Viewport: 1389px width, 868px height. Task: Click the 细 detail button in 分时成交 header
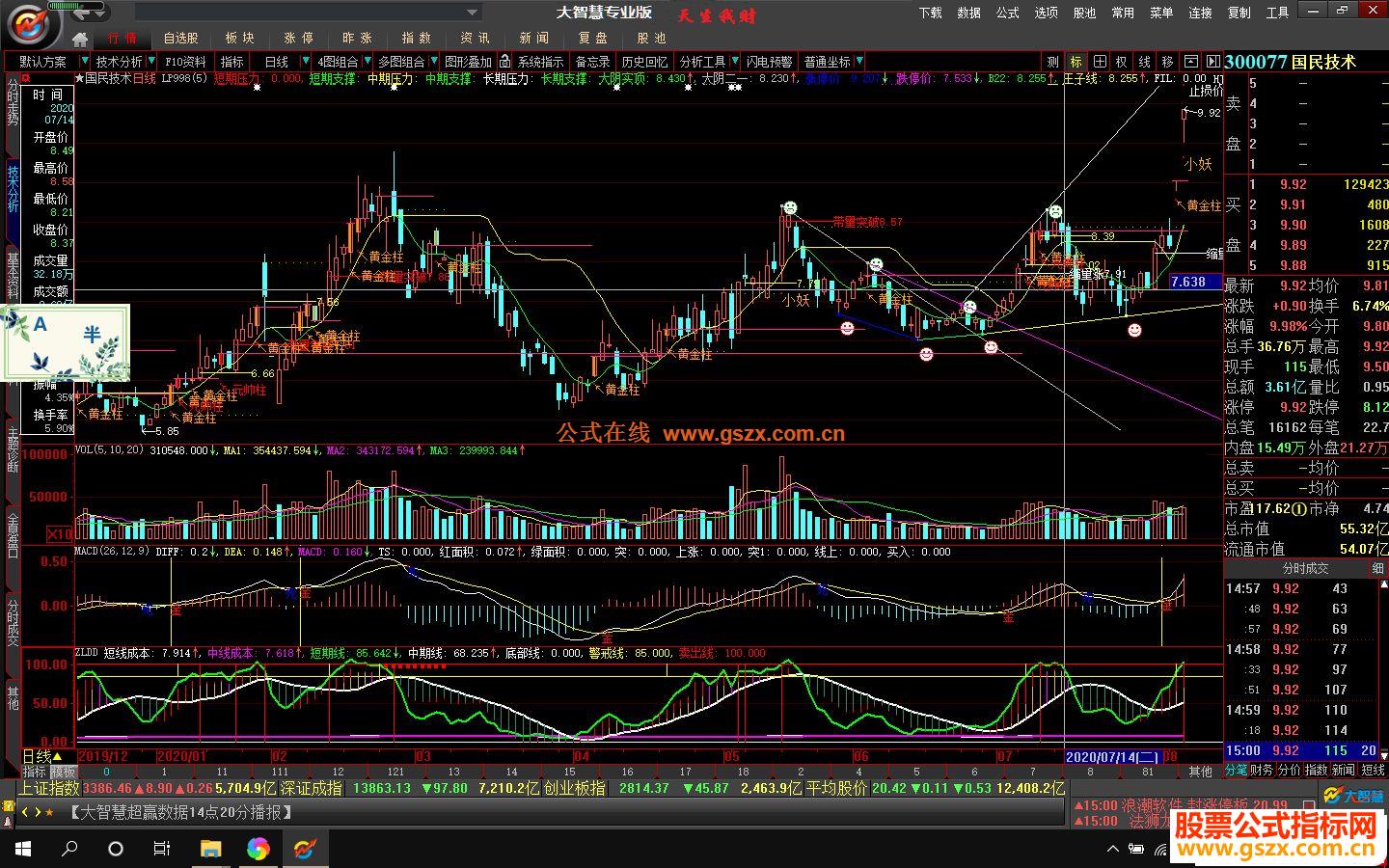(1377, 569)
